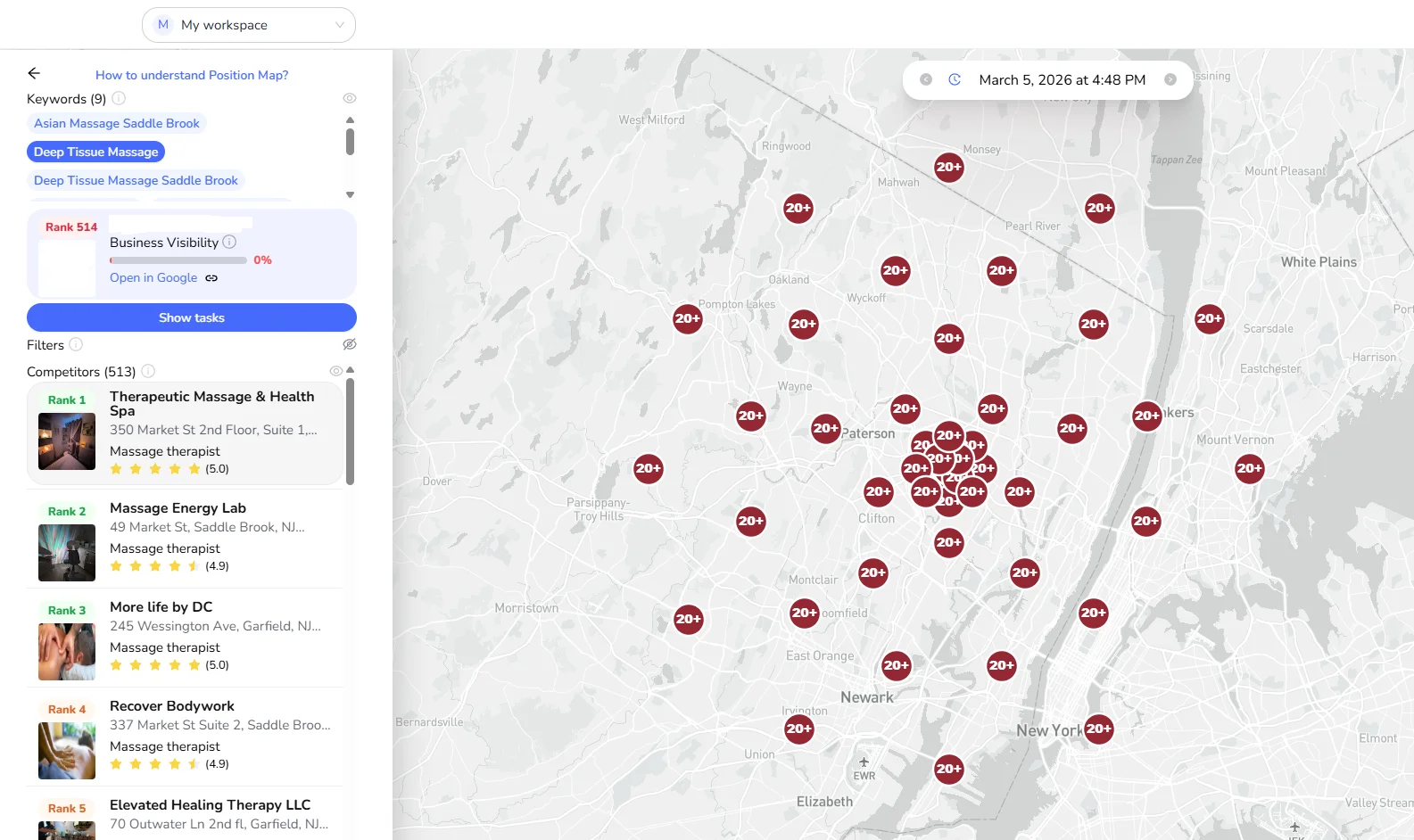Select Deep Tissue Massage Saddle Brook keyword
1414x840 pixels.
click(x=136, y=180)
